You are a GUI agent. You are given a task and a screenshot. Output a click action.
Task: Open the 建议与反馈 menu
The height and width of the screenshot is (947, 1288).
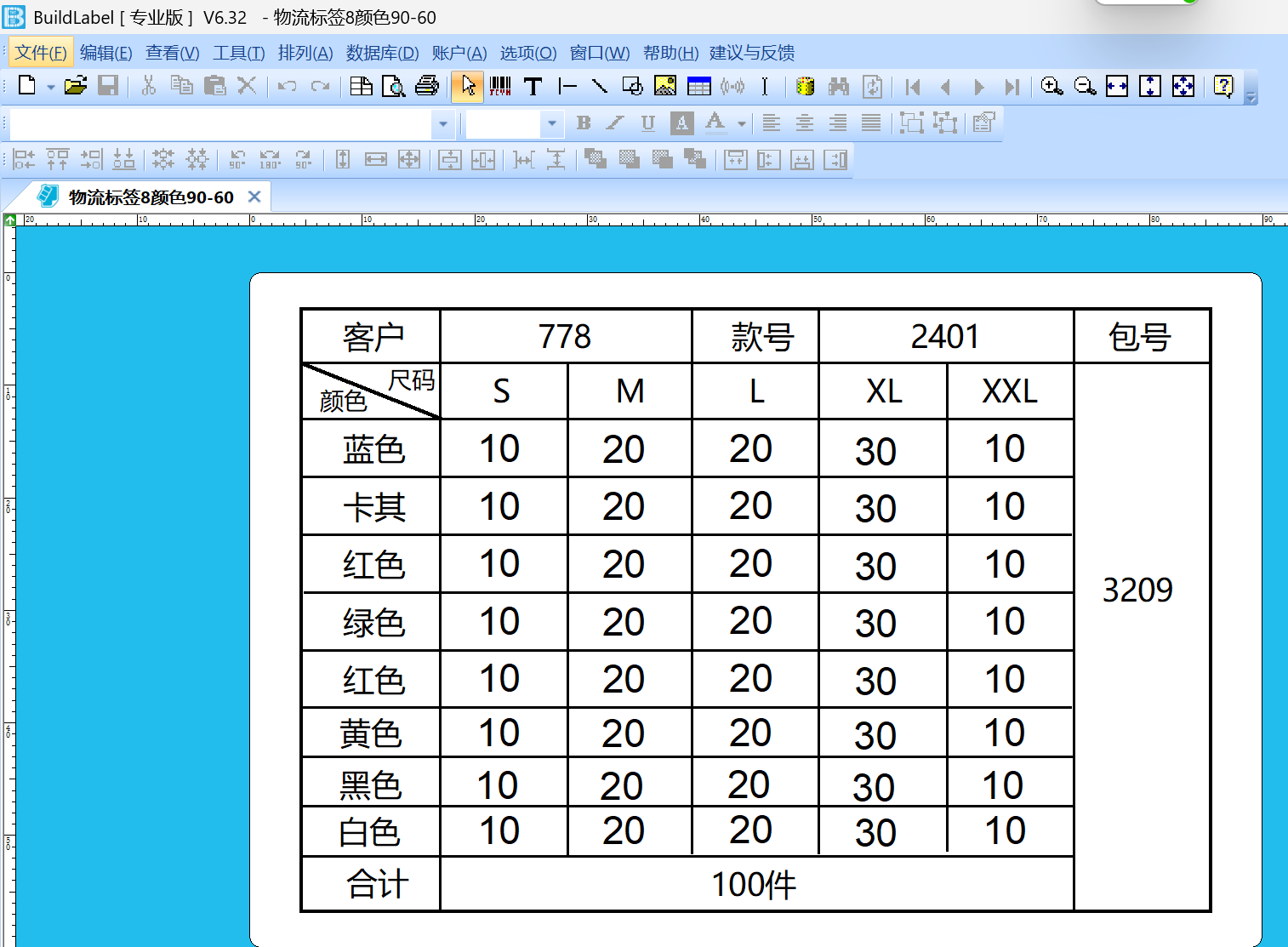[752, 53]
